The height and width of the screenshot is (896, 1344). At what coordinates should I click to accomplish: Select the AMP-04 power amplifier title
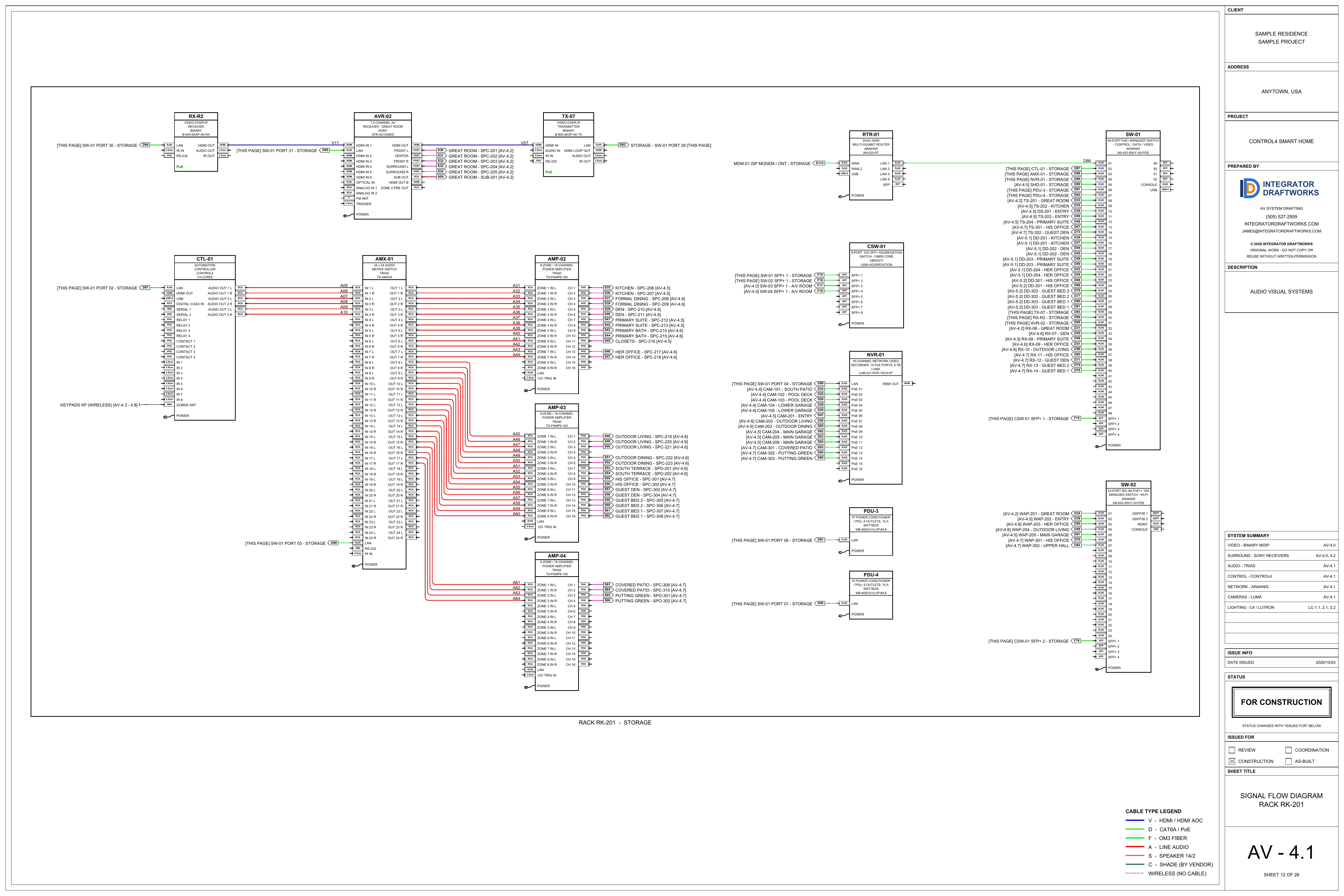[557, 556]
